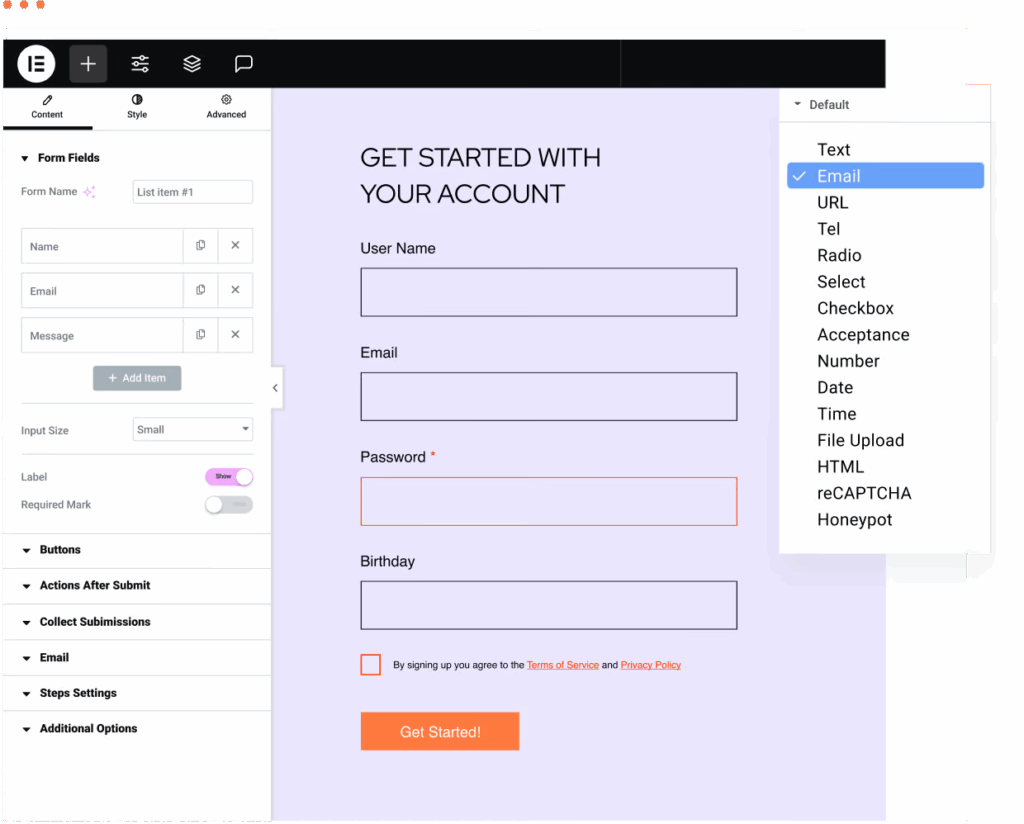
Task: Choose Date field type option
Action: pos(886,388)
